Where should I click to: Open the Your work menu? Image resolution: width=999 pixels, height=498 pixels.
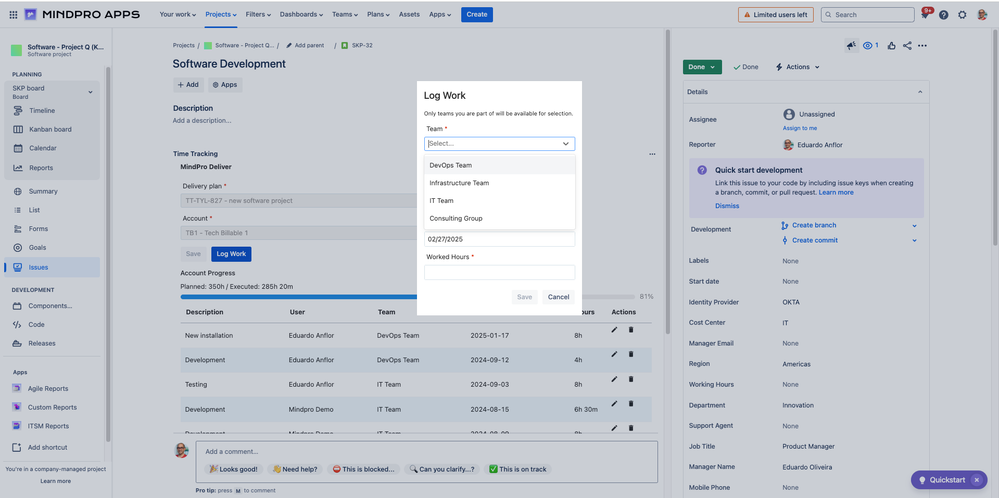click(x=178, y=15)
